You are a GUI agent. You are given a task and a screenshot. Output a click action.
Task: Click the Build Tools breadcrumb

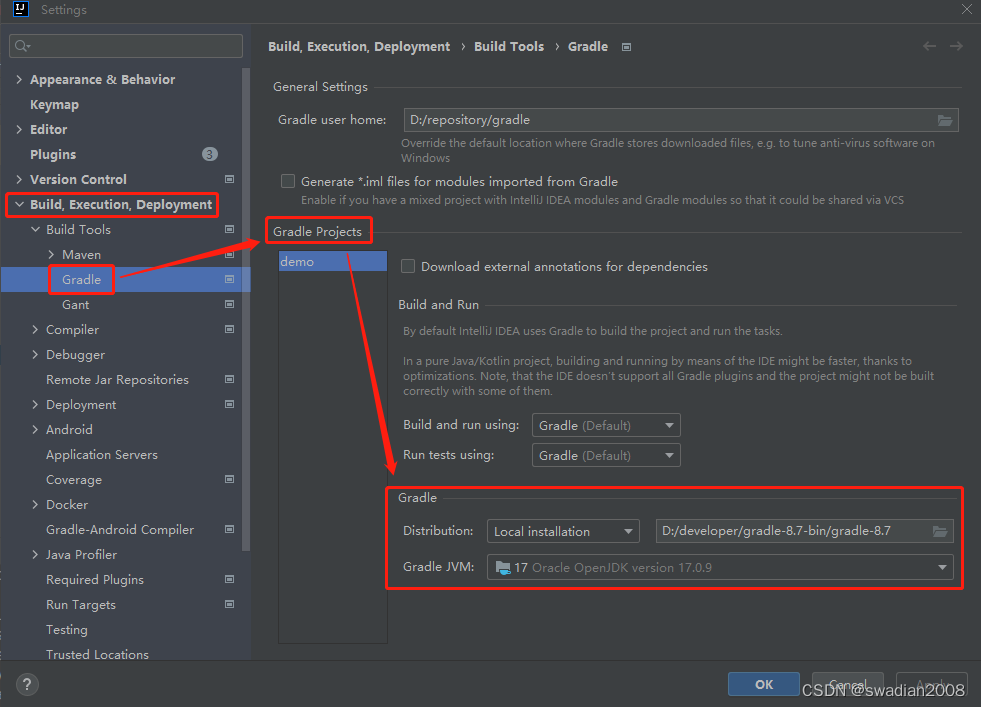pyautogui.click(x=509, y=47)
